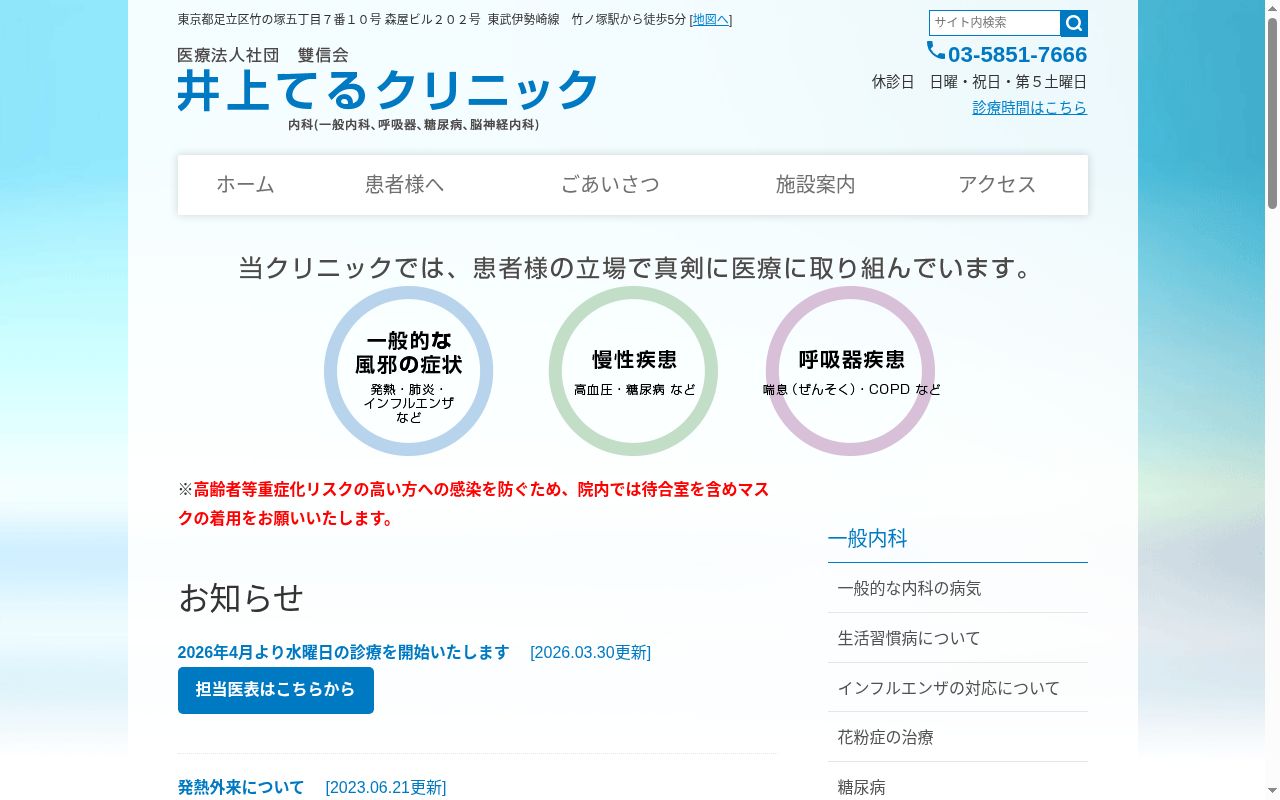This screenshot has height=800, width=1280.
Task: Open the 患者様へ menu item
Action: pyautogui.click(x=404, y=184)
